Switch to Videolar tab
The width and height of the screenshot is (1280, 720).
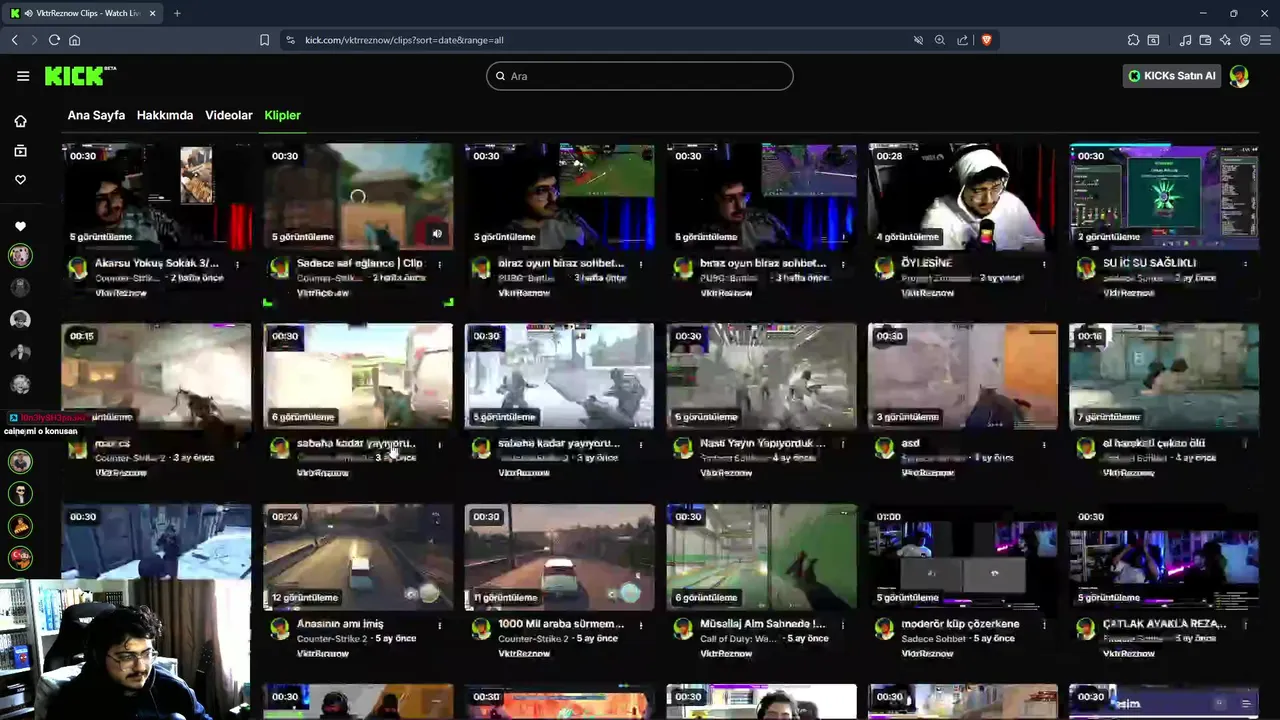tap(229, 115)
